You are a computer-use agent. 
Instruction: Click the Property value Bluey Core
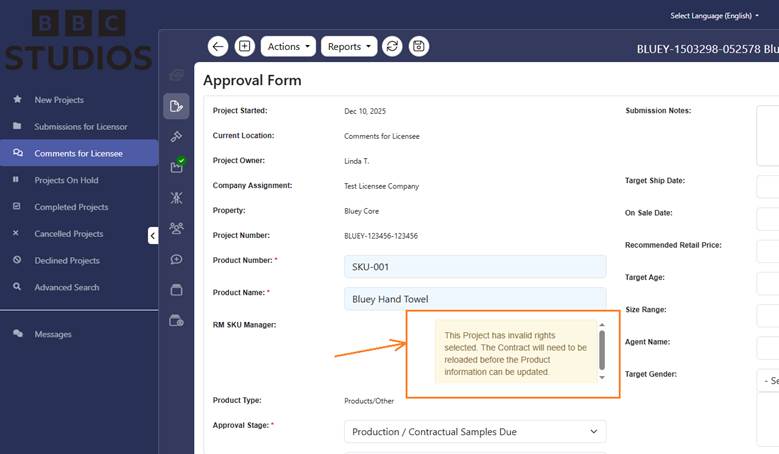(361, 211)
